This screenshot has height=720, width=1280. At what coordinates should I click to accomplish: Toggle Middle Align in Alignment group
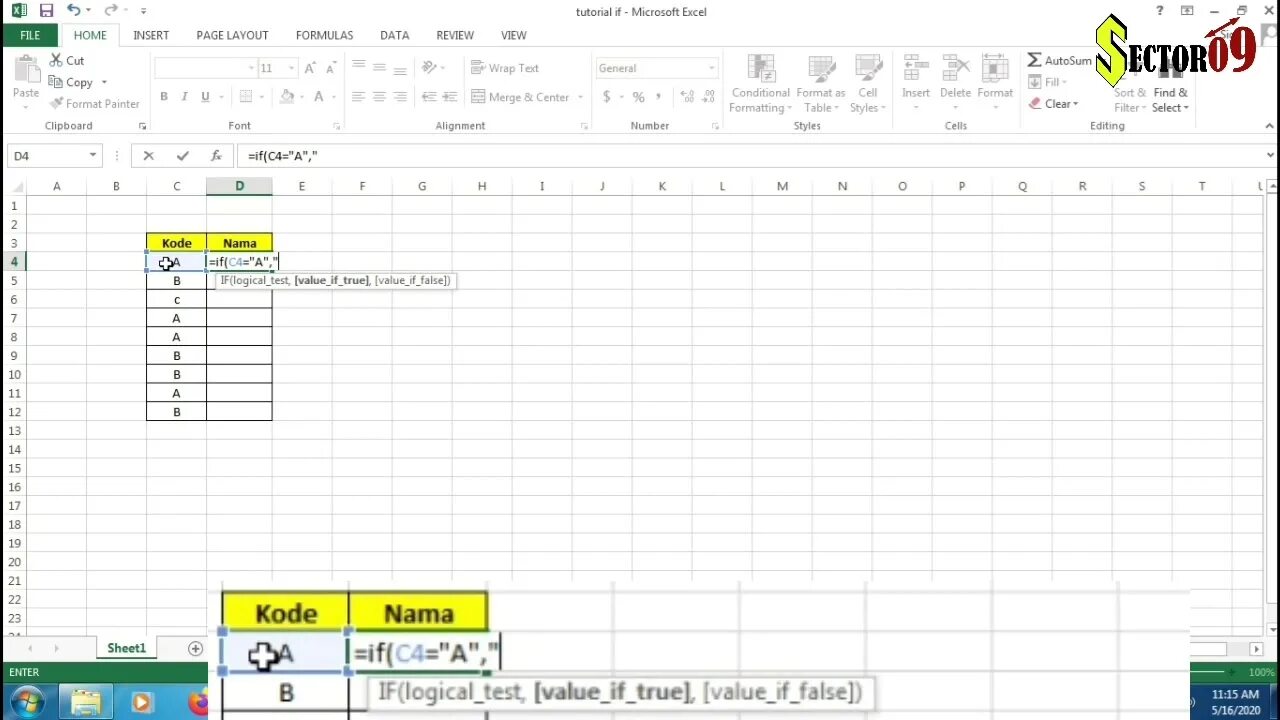[x=379, y=68]
